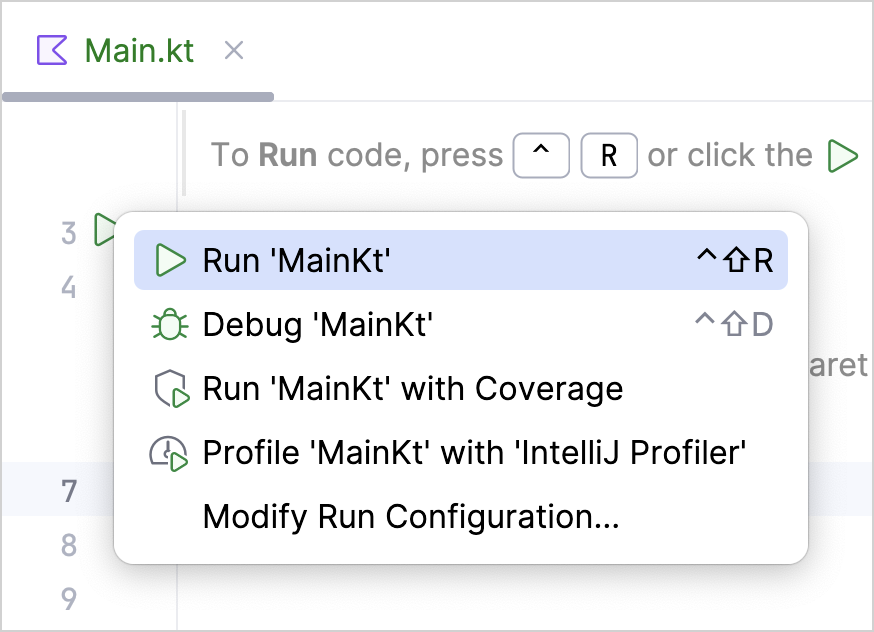Click line number 4 in the gutter
Screen dimensions: 874x632
(69, 288)
